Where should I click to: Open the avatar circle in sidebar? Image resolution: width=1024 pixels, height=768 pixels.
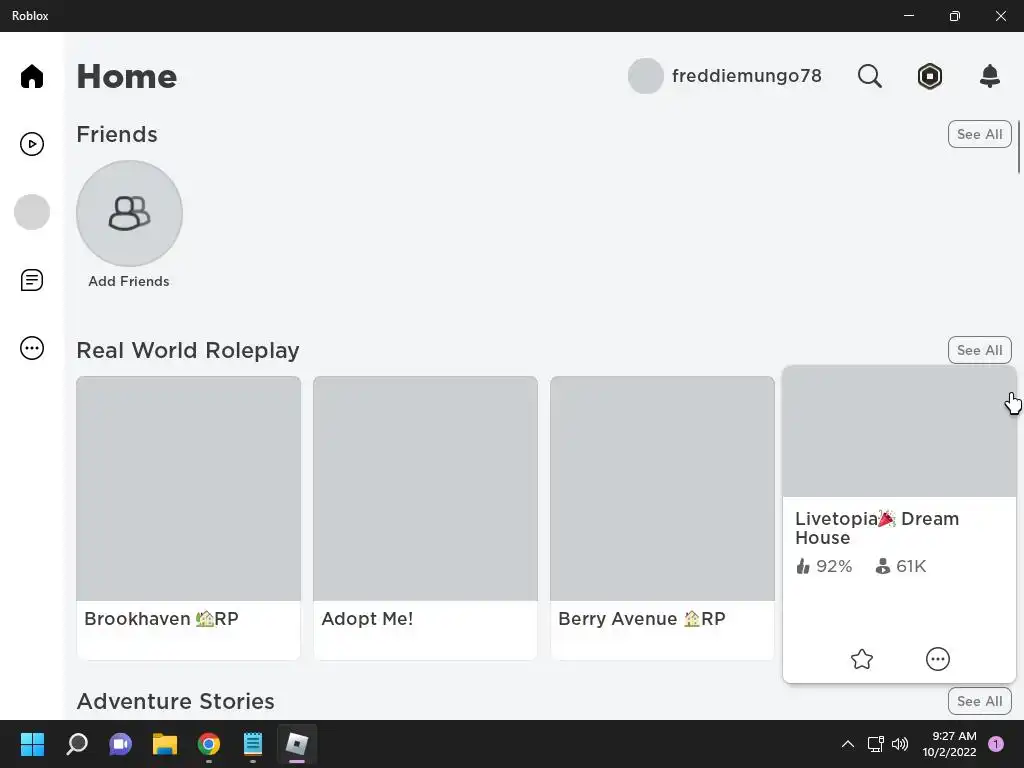(x=31, y=212)
